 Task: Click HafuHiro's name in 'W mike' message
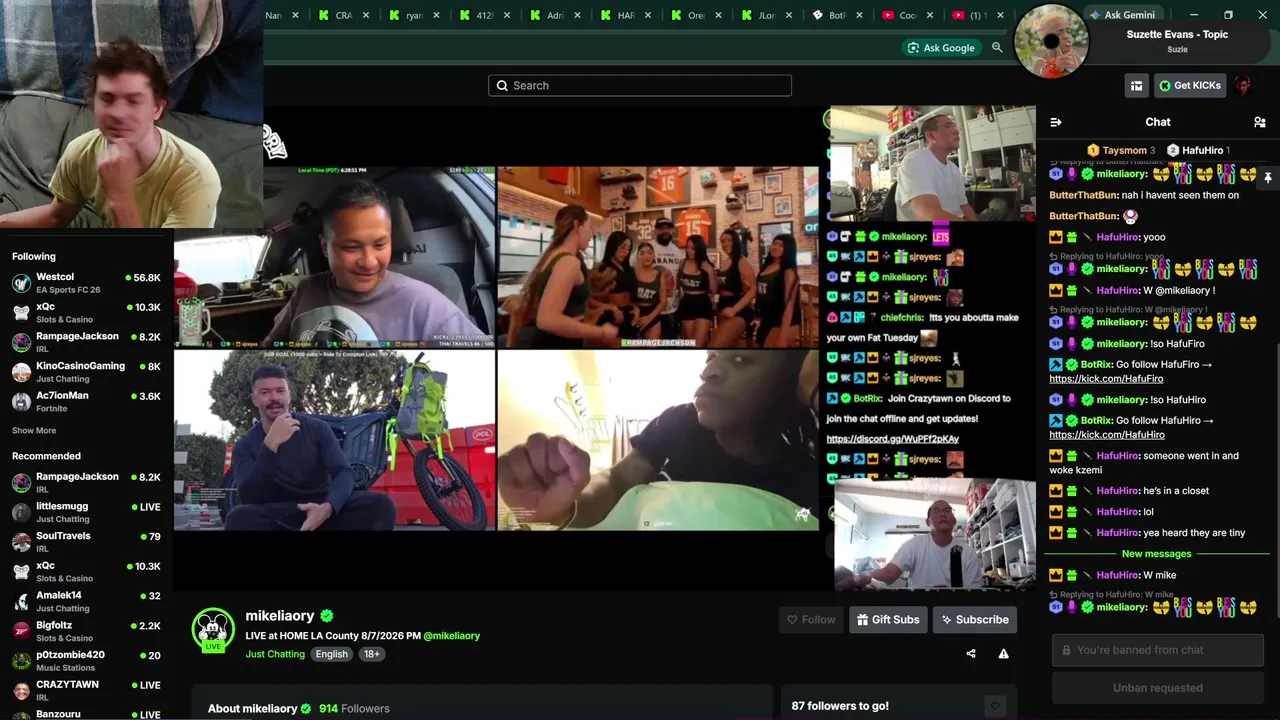(1118, 575)
